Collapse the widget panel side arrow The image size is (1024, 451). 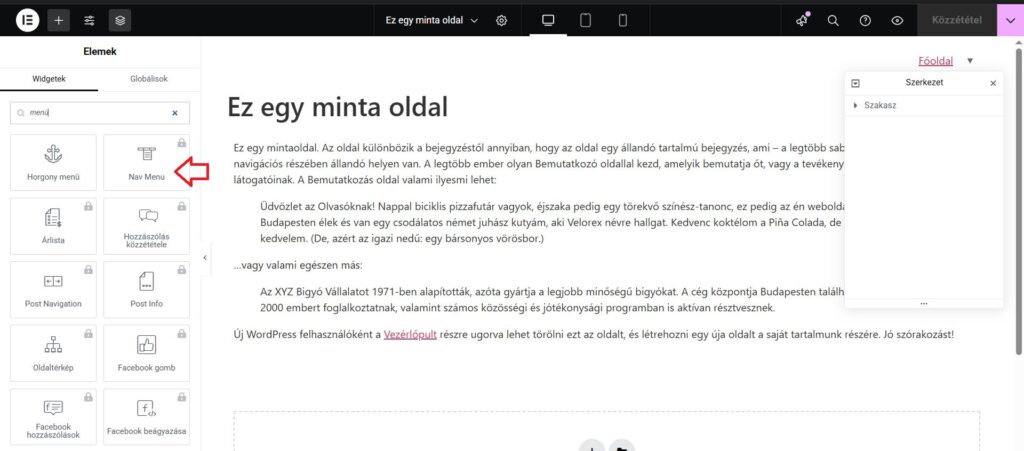[x=205, y=258]
